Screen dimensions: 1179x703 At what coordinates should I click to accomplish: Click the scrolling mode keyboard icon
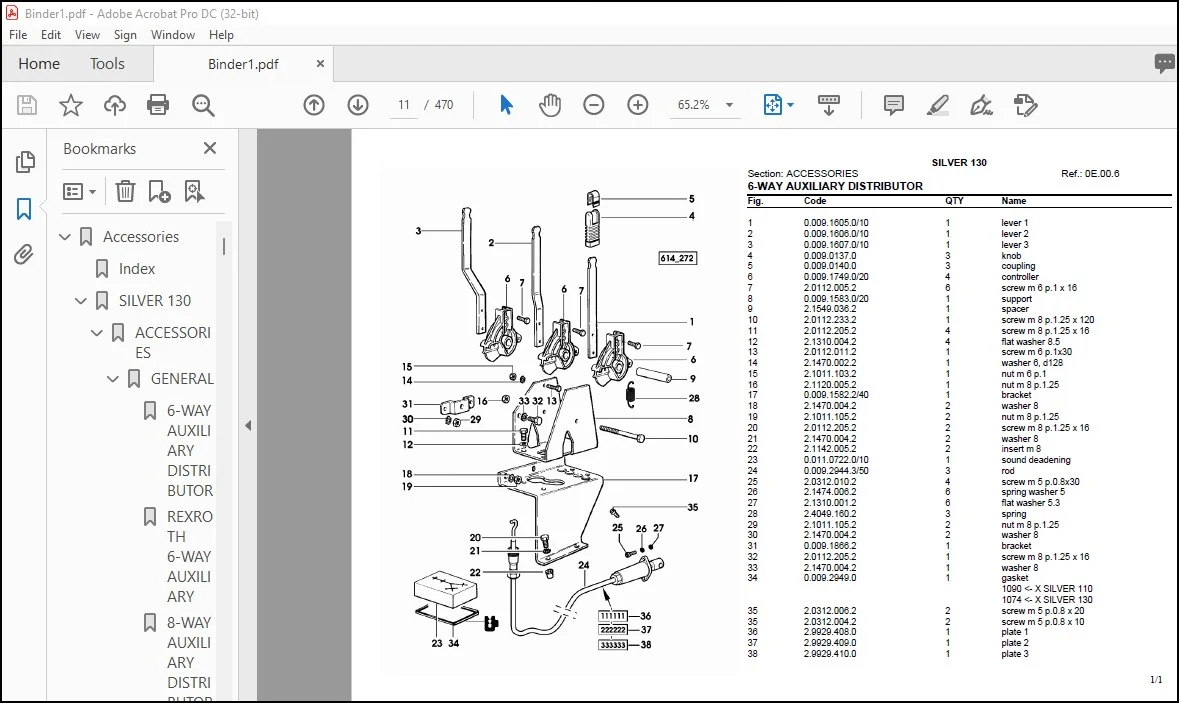[829, 105]
